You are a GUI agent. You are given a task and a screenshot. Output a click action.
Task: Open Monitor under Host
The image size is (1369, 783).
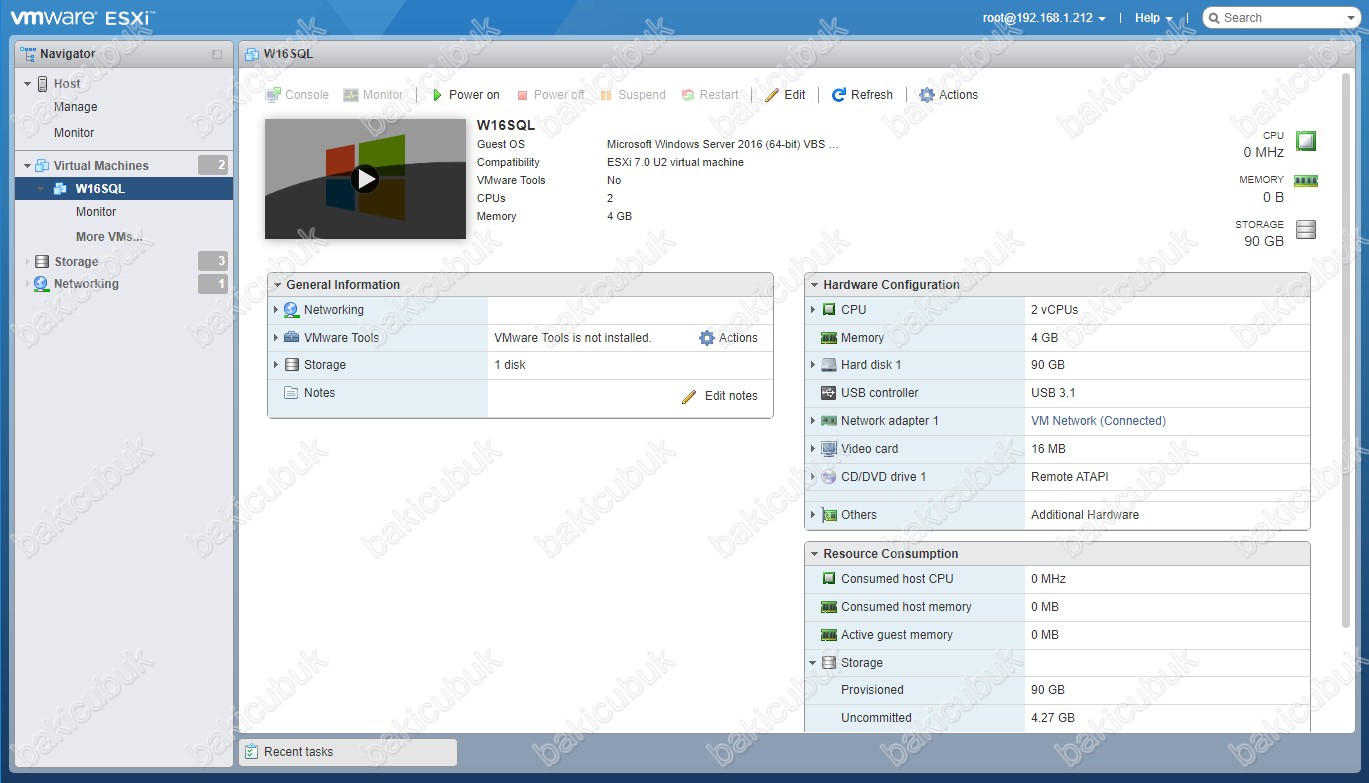[74, 133]
